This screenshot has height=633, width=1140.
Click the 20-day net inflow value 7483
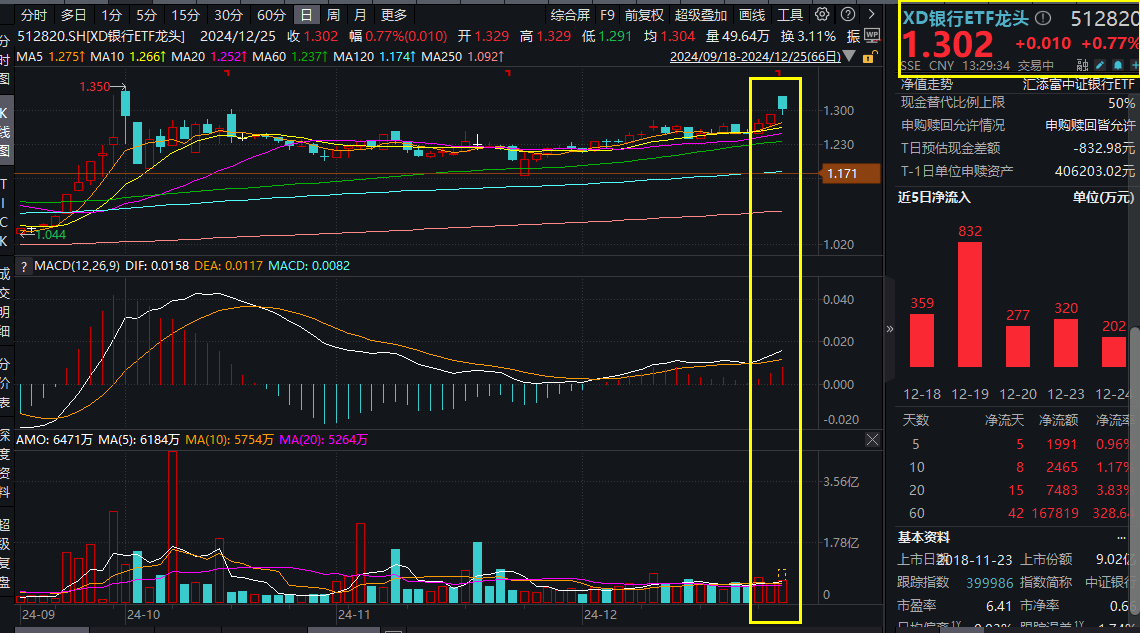point(1062,490)
